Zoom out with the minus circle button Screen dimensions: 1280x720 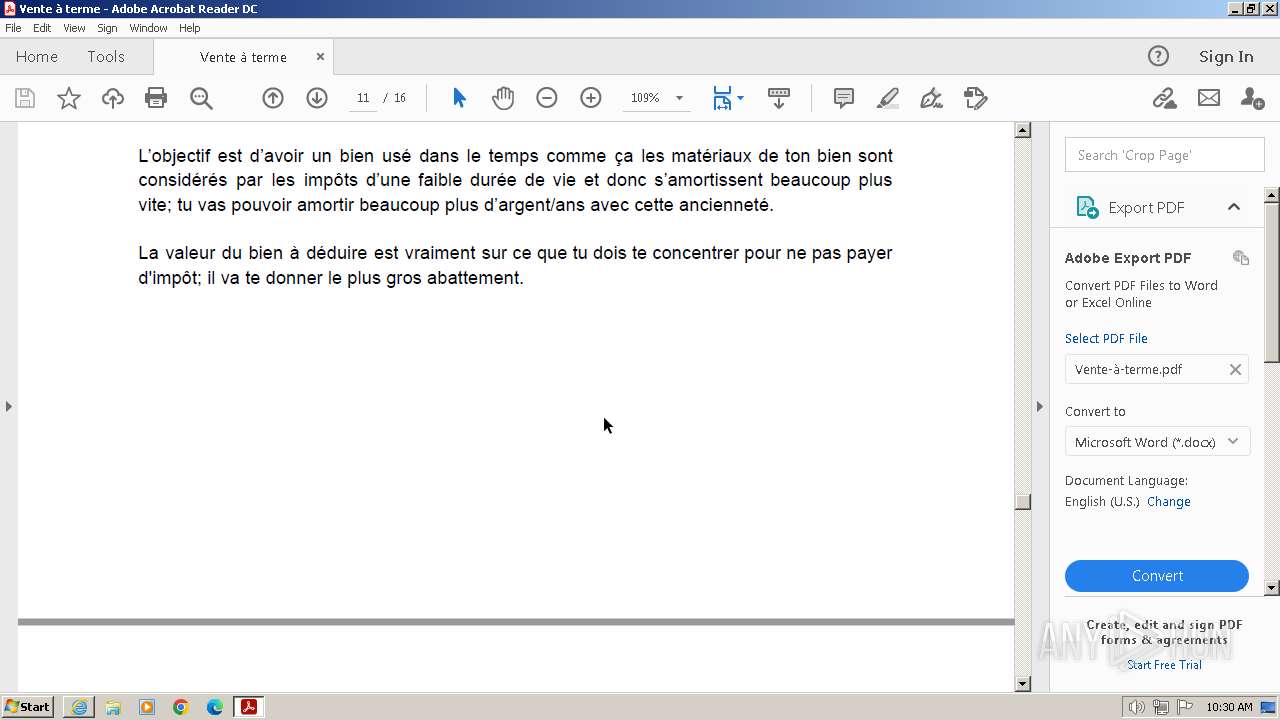[547, 98]
